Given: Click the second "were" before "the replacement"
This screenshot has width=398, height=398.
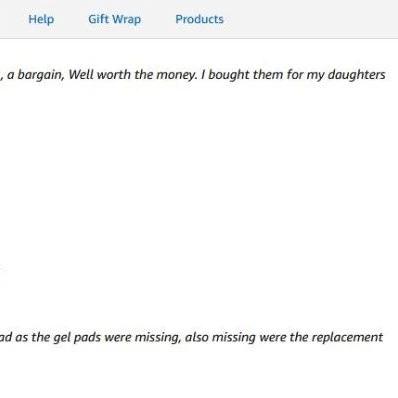Looking at the screenshot, I should tap(273, 338).
